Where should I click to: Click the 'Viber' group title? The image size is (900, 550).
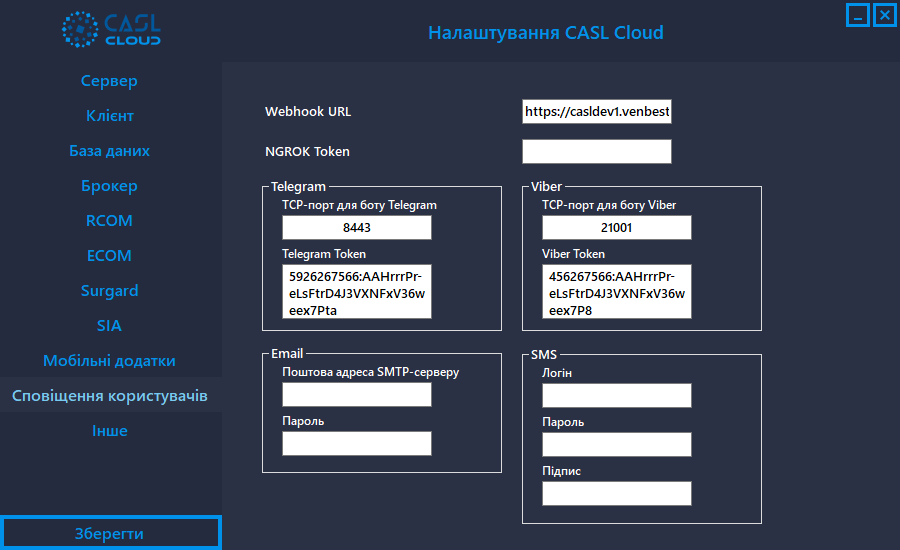(546, 187)
